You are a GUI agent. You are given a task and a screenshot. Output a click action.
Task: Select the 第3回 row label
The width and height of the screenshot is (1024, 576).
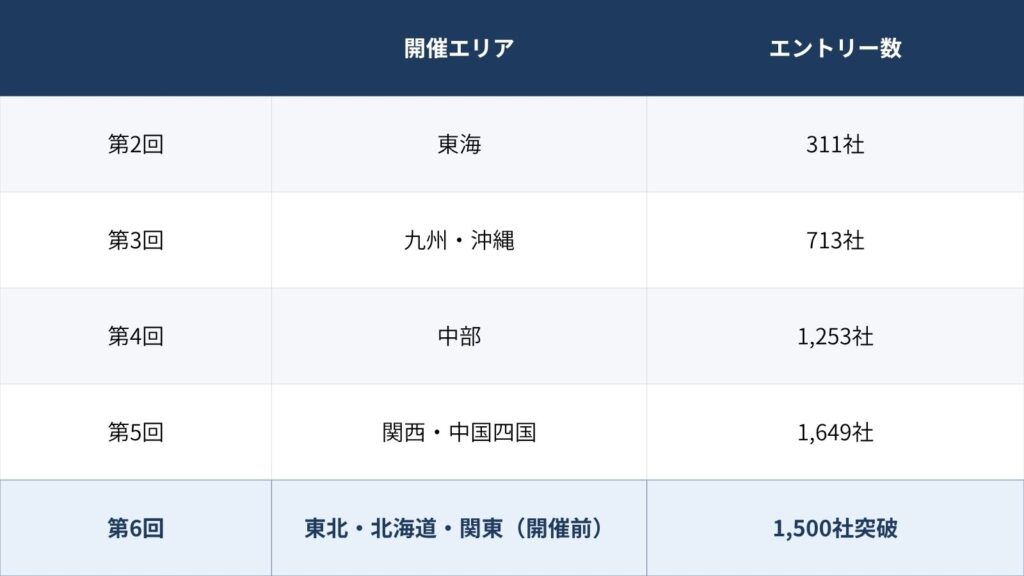136,240
